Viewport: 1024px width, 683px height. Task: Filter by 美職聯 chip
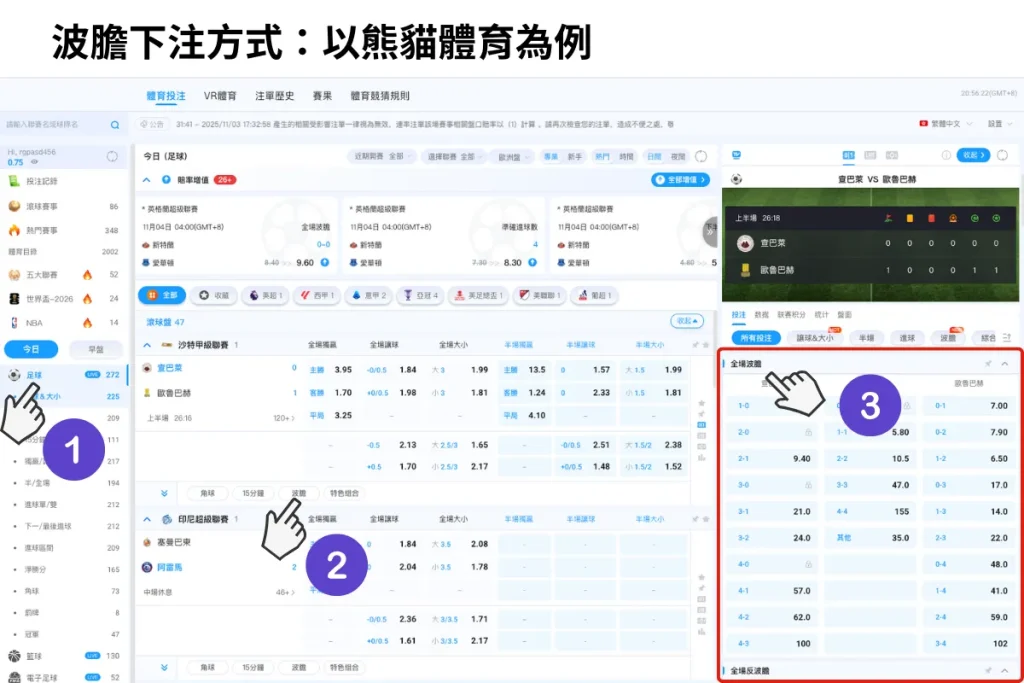click(540, 295)
